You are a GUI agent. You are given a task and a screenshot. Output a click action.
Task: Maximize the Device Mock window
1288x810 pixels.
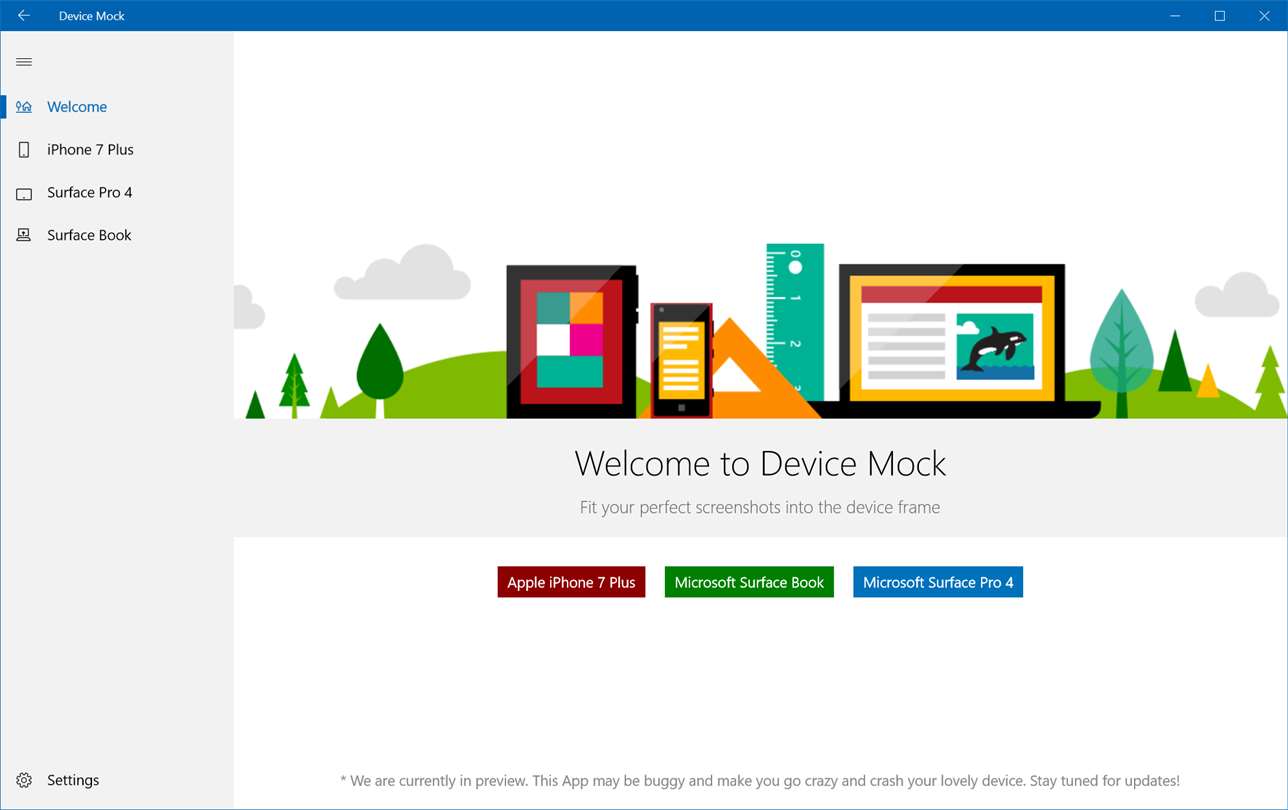click(1220, 16)
